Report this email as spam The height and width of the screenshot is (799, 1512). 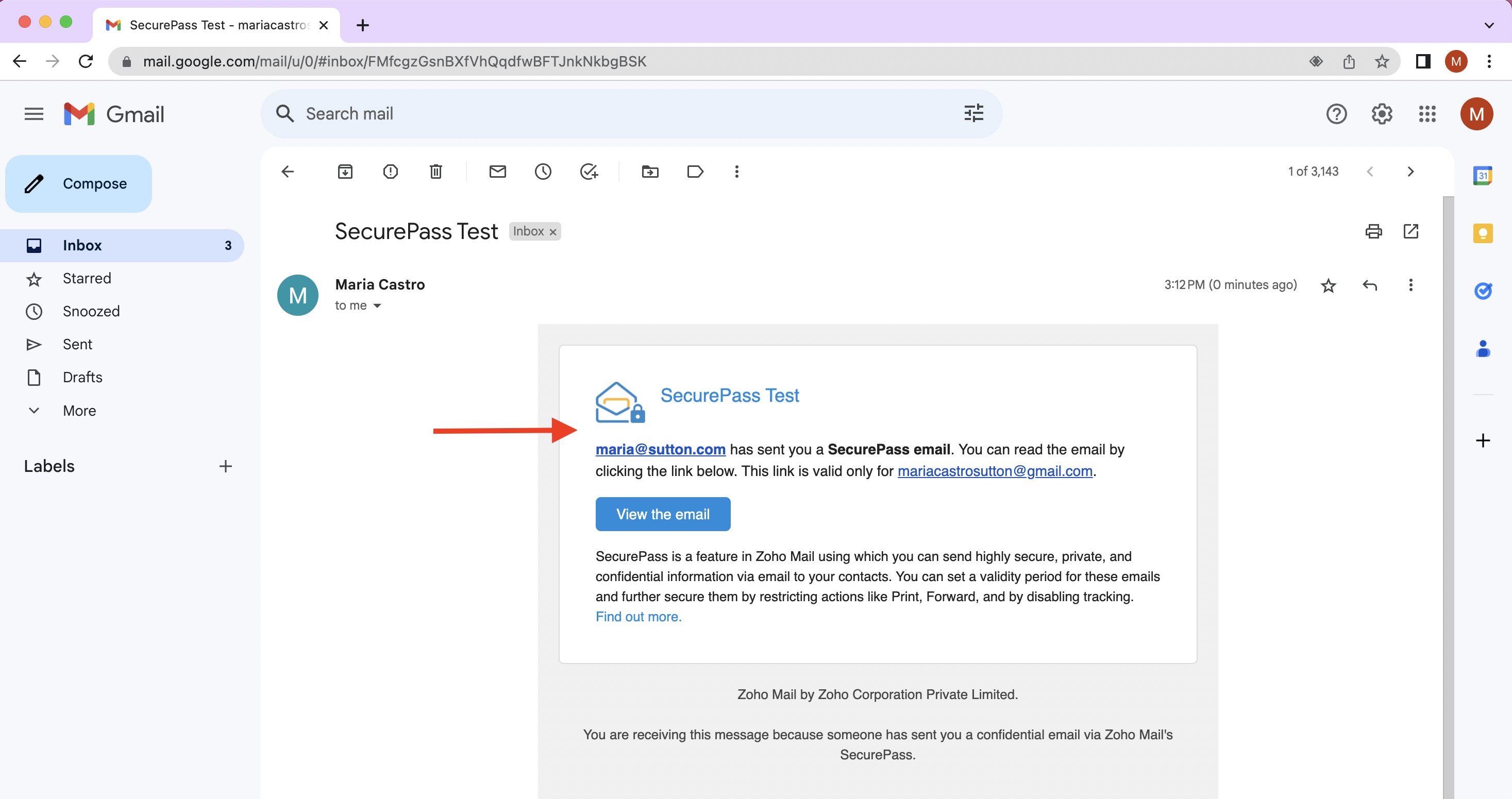[390, 172]
